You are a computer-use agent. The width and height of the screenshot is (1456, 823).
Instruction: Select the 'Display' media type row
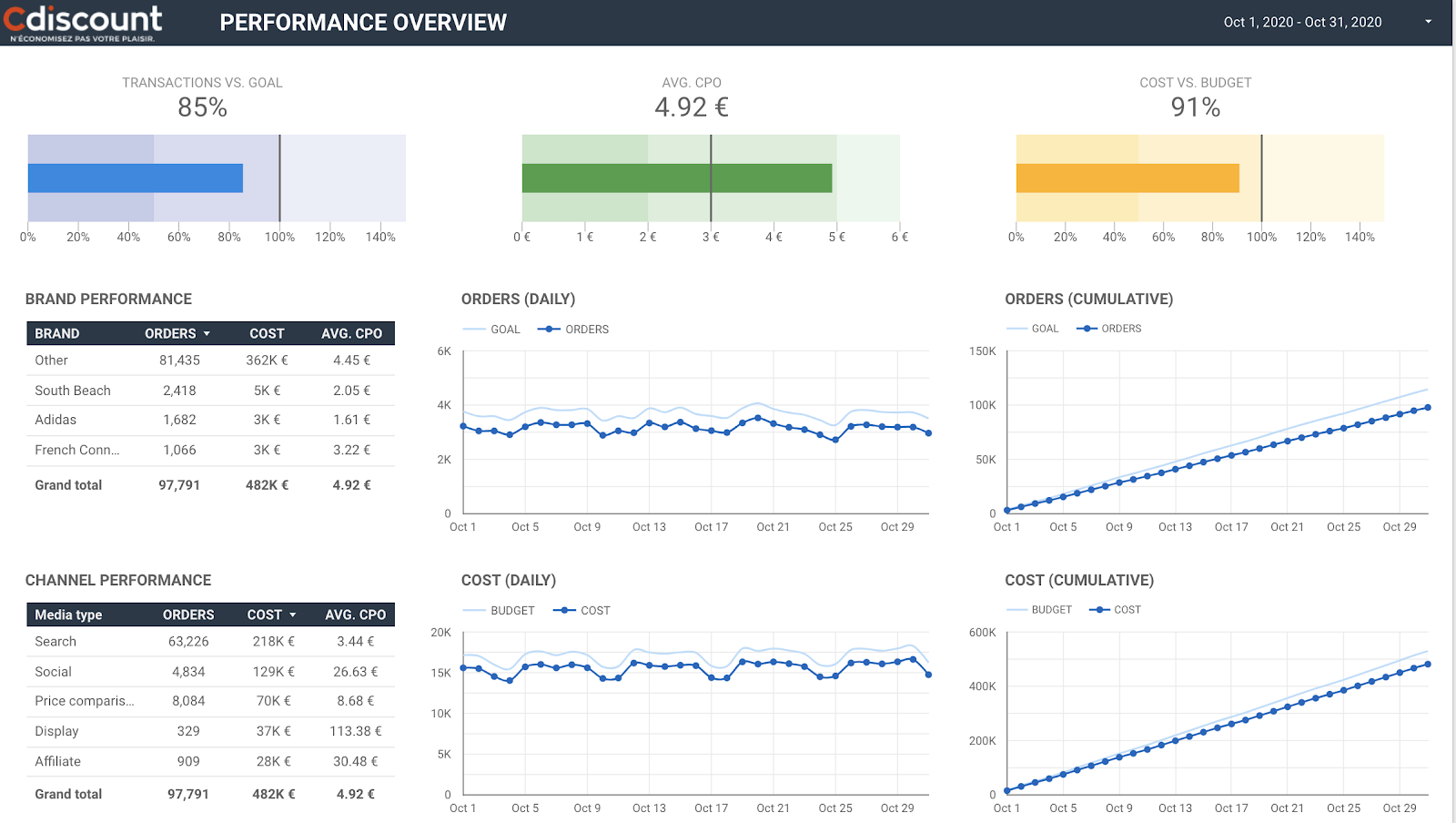click(x=210, y=731)
